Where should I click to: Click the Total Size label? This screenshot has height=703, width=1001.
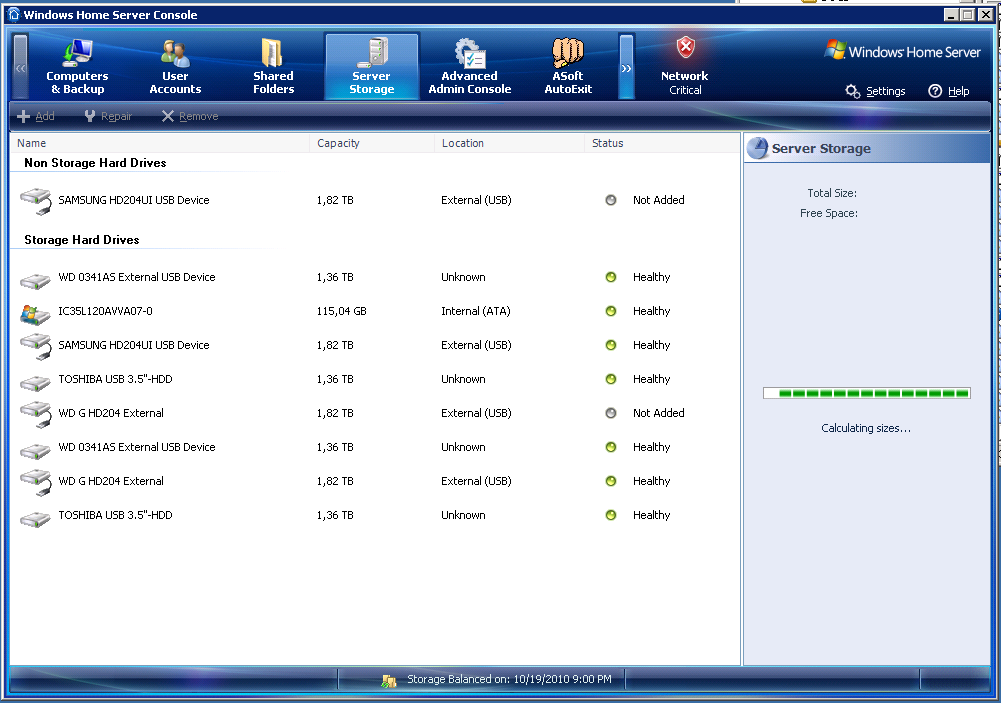[x=832, y=193]
